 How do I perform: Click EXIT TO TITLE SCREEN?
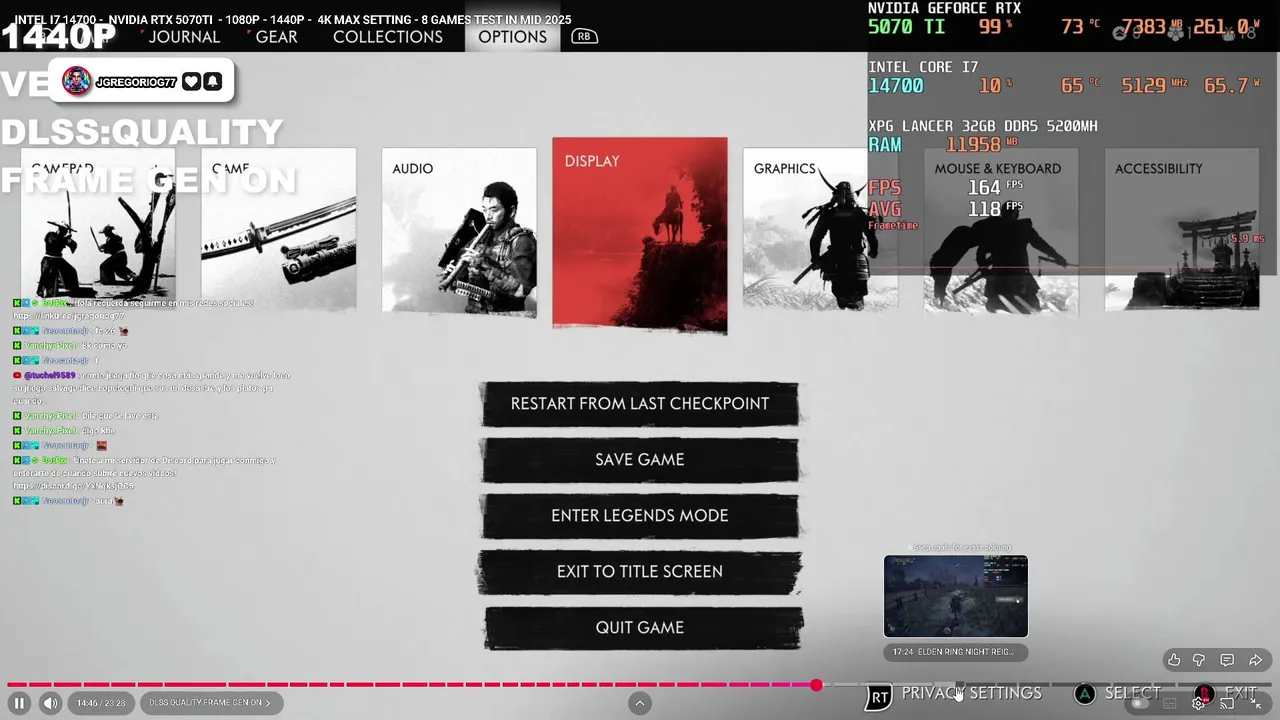tap(640, 572)
